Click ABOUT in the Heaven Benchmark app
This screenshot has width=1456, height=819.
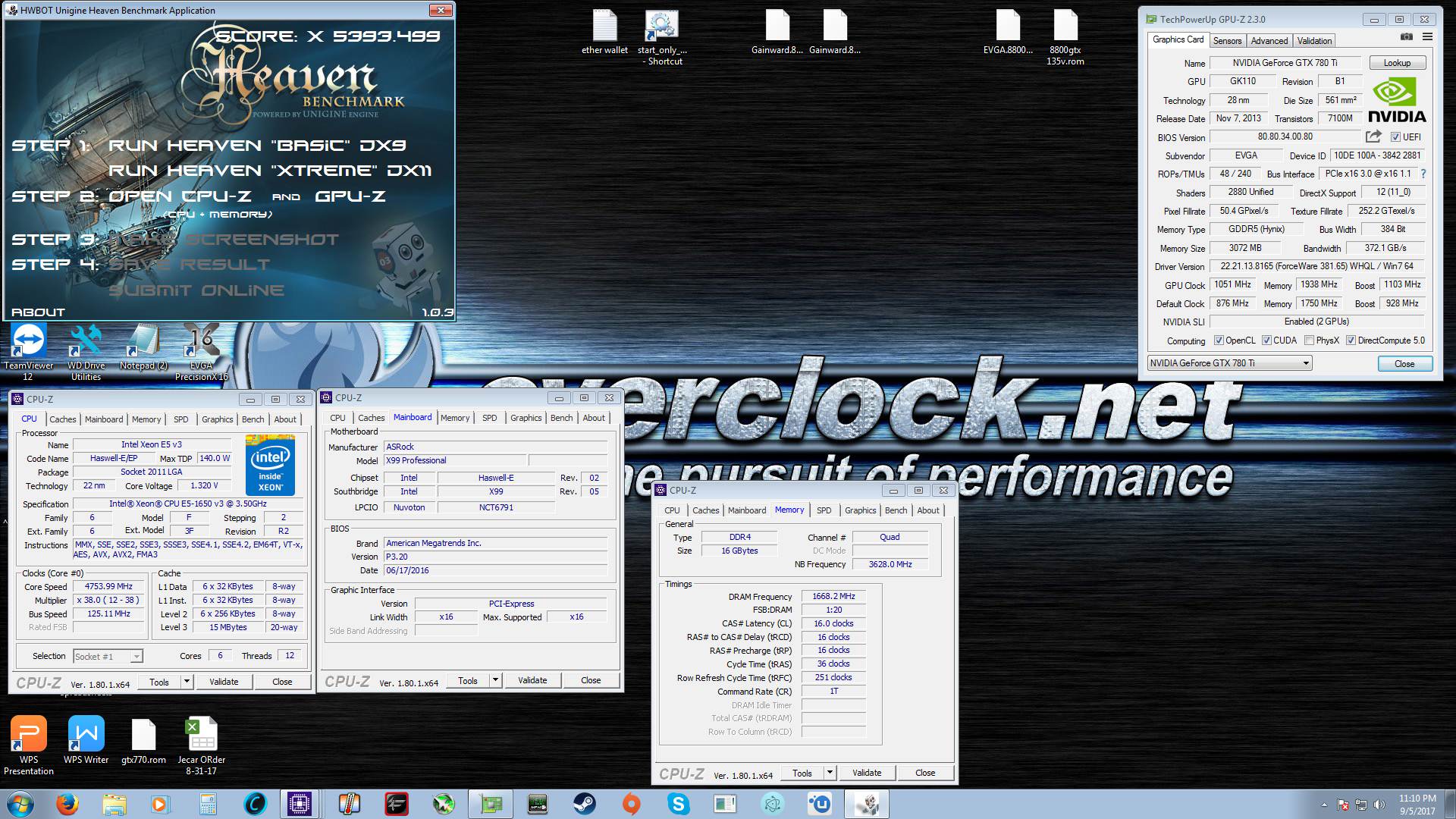39,312
